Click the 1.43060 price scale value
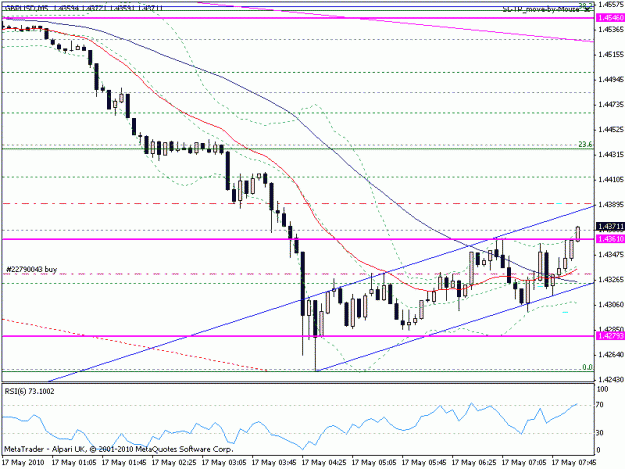Image resolution: width=625 pixels, height=469 pixels. pos(611,305)
